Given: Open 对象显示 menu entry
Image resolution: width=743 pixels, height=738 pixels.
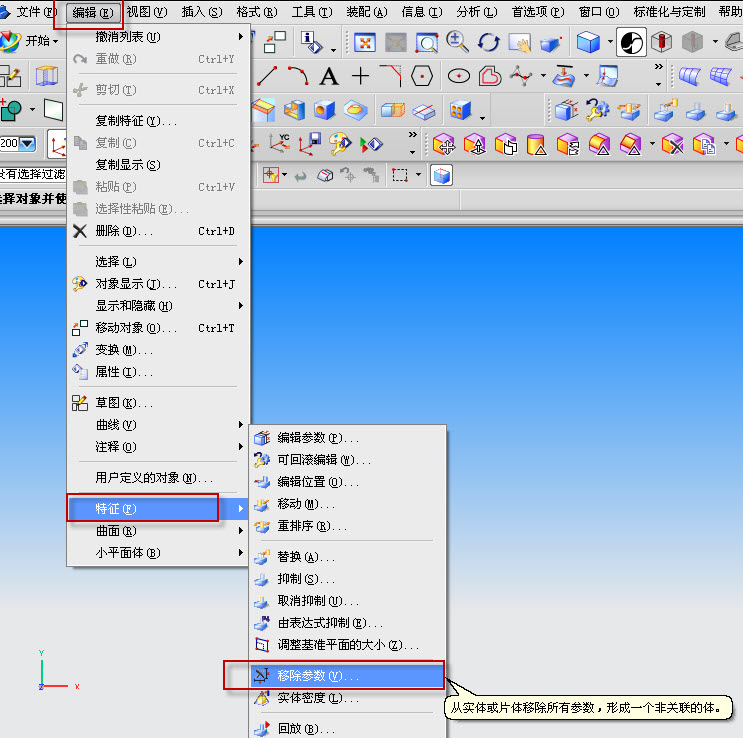Looking at the screenshot, I should [x=158, y=284].
